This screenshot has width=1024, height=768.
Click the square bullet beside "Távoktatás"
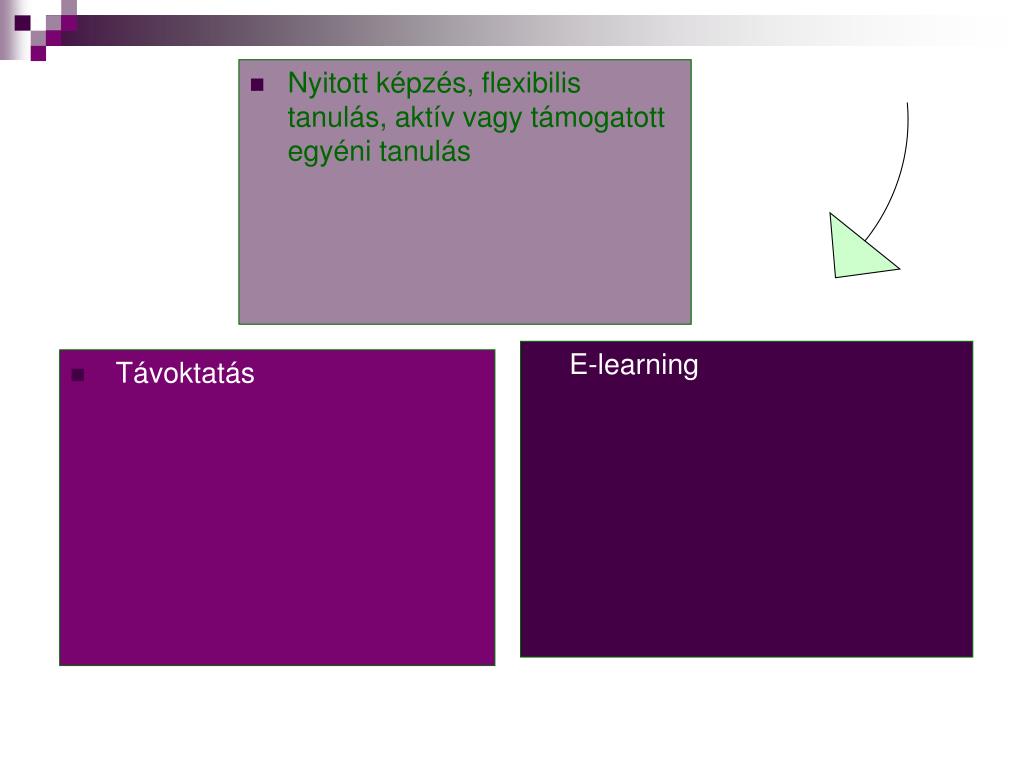[x=78, y=376]
